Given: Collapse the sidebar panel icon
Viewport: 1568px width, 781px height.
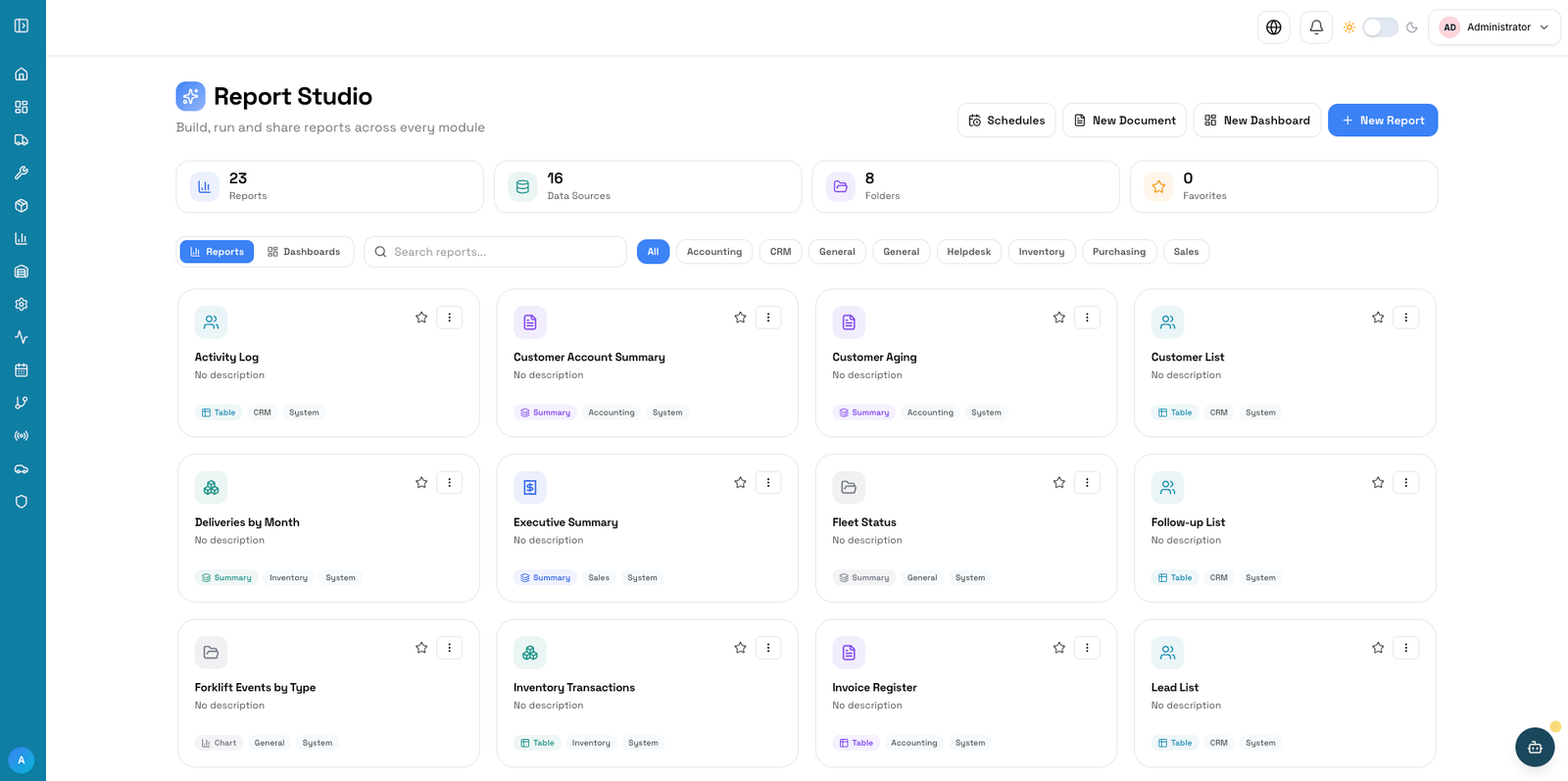Looking at the screenshot, I should coord(22,25).
